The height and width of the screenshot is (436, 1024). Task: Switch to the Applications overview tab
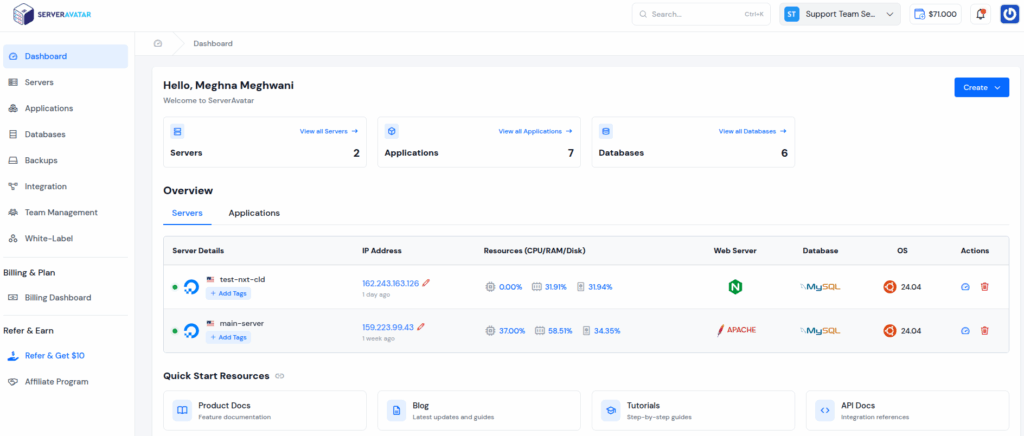[x=254, y=213]
